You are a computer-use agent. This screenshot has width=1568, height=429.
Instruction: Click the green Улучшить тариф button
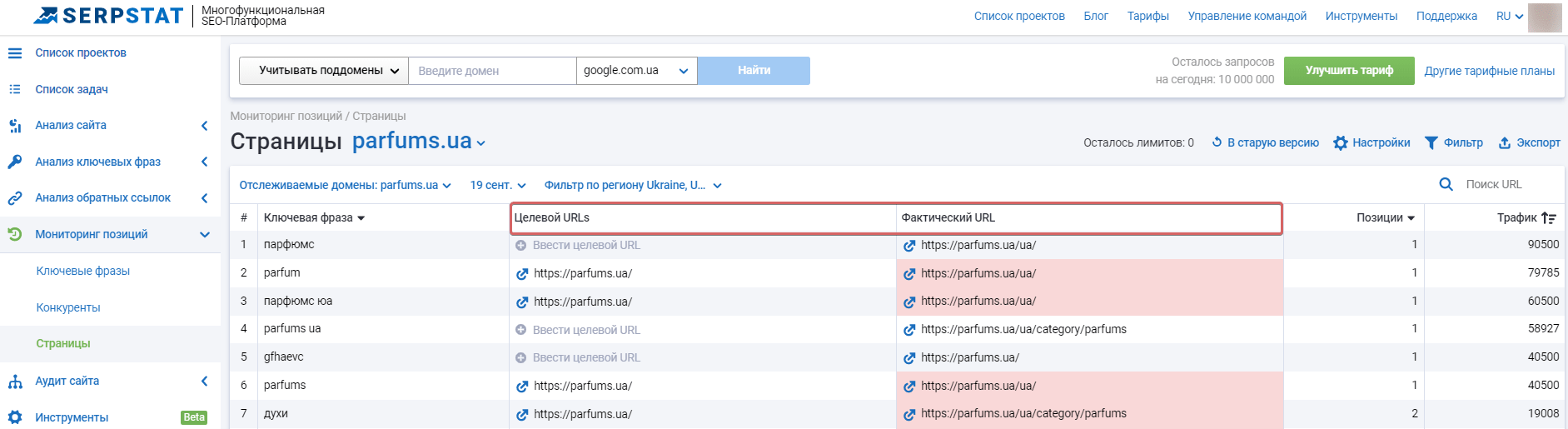(1349, 71)
